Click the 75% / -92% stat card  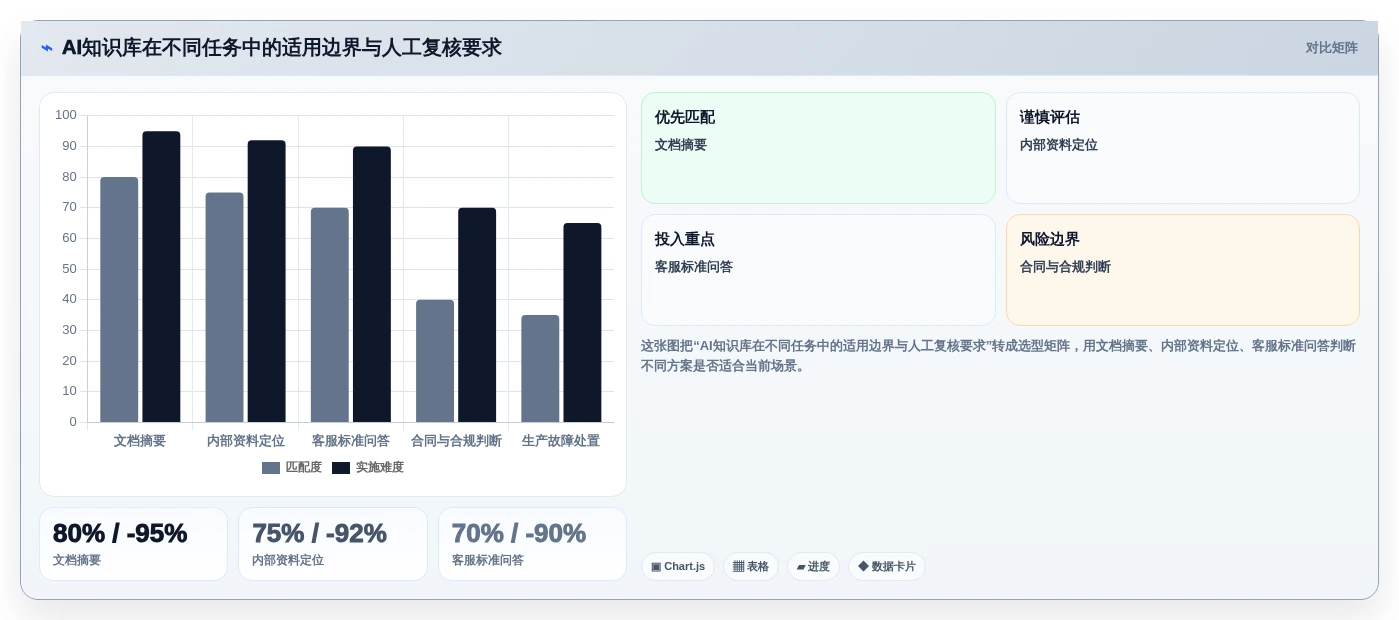pos(333,544)
